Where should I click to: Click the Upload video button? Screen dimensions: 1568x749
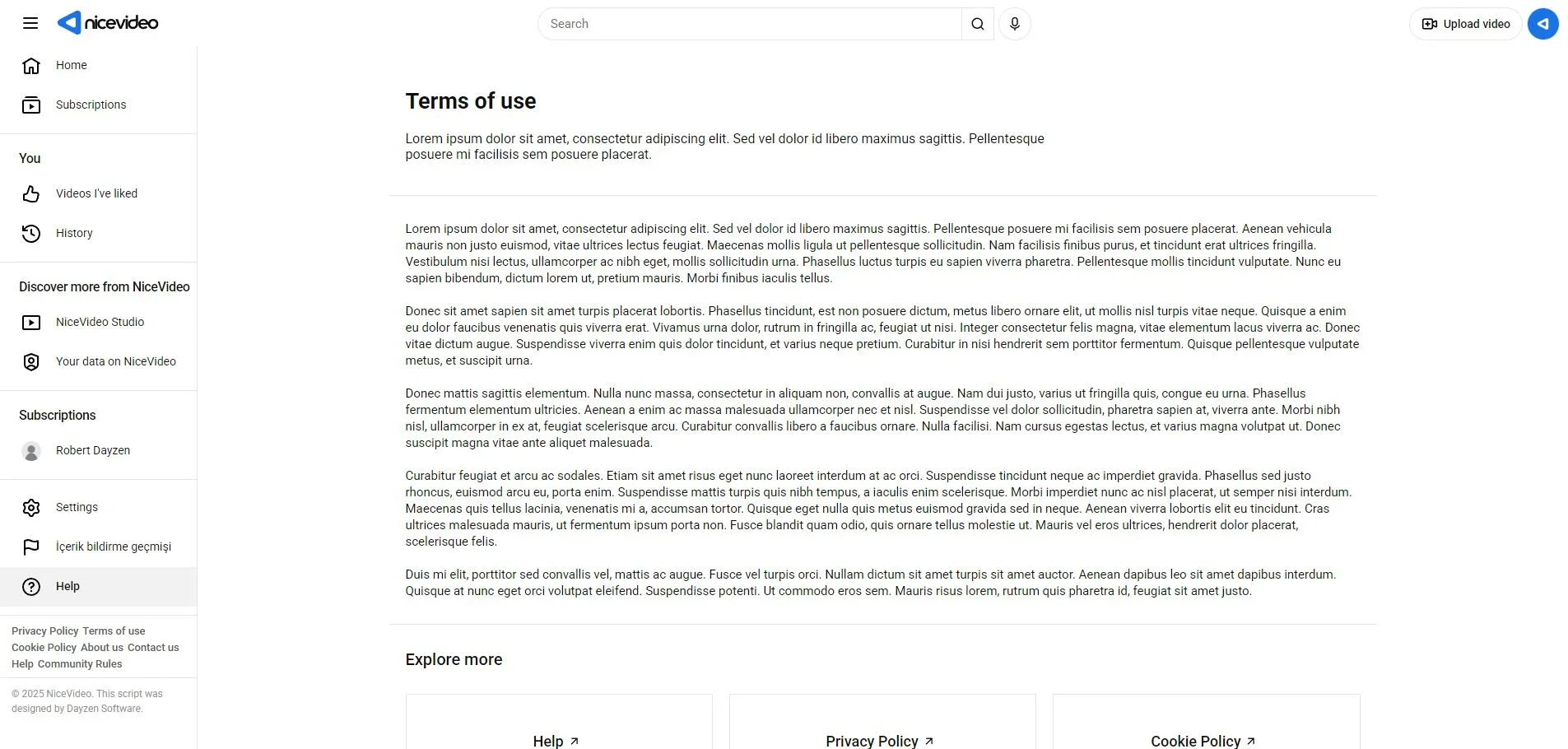(x=1466, y=24)
